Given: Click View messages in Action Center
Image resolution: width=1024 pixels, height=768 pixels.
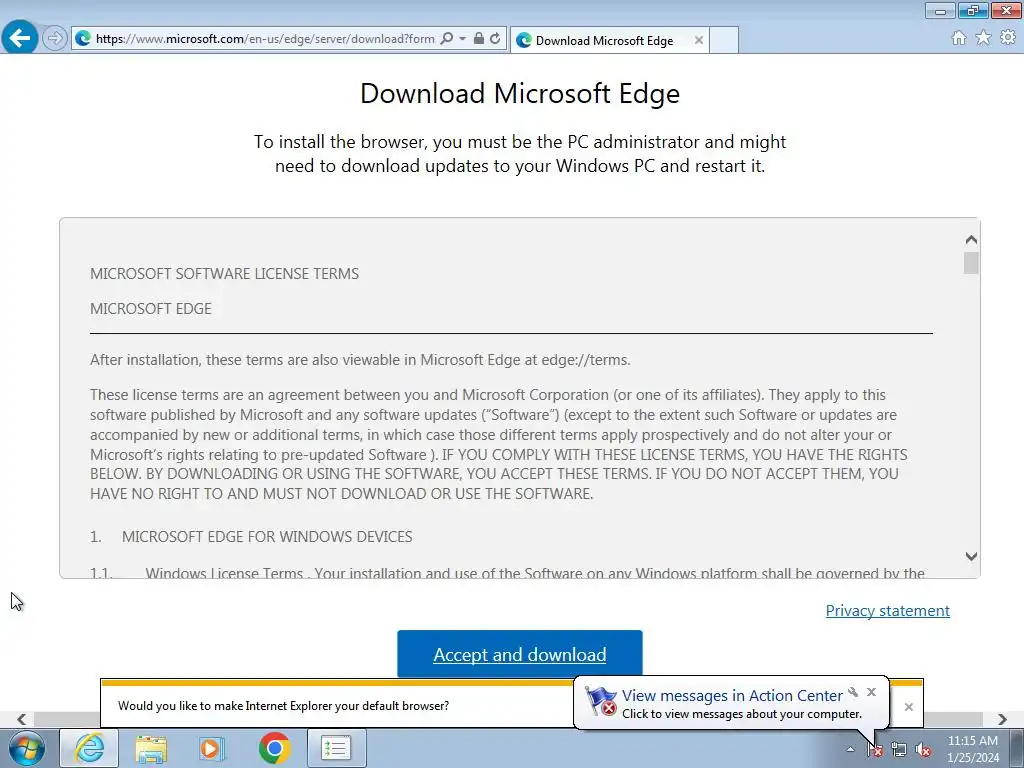Looking at the screenshot, I should pyautogui.click(x=732, y=696).
